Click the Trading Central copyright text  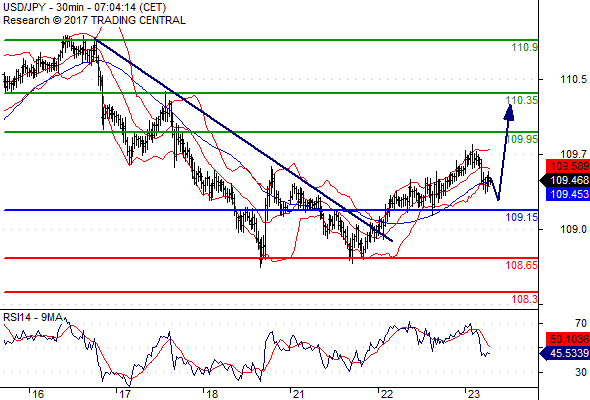(x=94, y=20)
